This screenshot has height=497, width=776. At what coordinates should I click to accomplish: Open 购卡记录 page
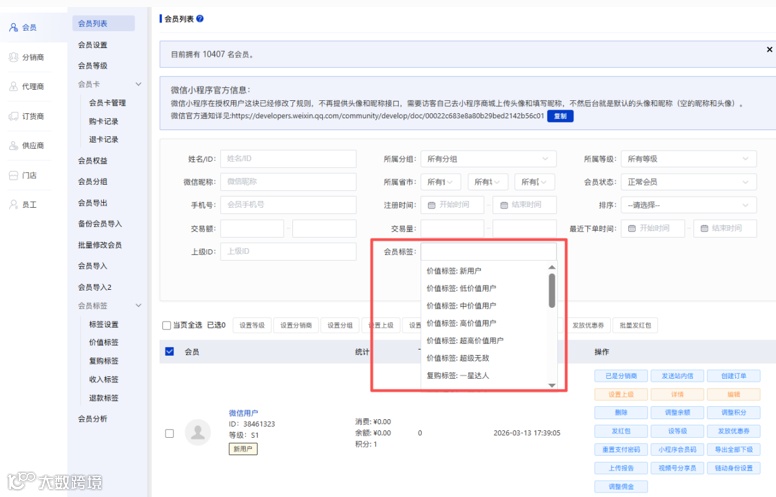(103, 121)
